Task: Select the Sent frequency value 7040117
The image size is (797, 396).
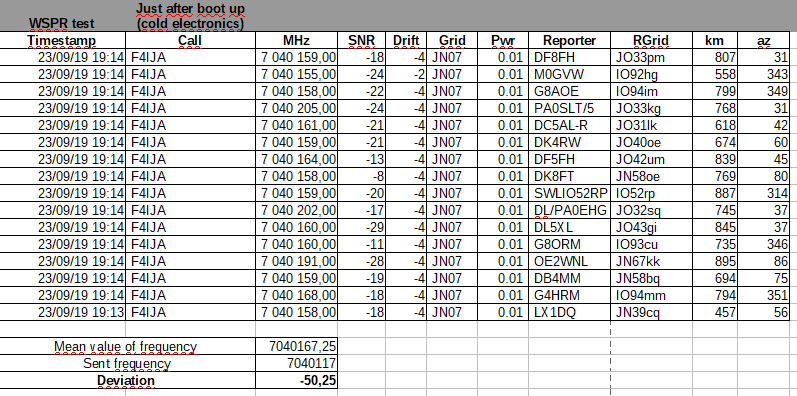Action: click(296, 363)
